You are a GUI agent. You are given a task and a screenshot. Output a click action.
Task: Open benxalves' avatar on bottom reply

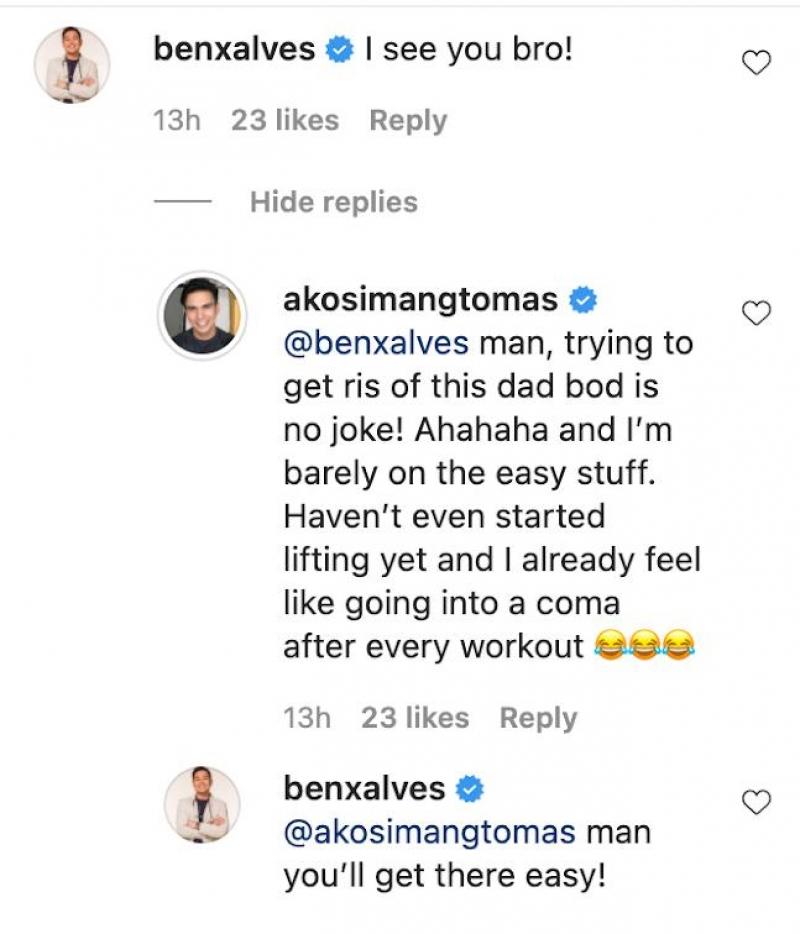(x=201, y=804)
